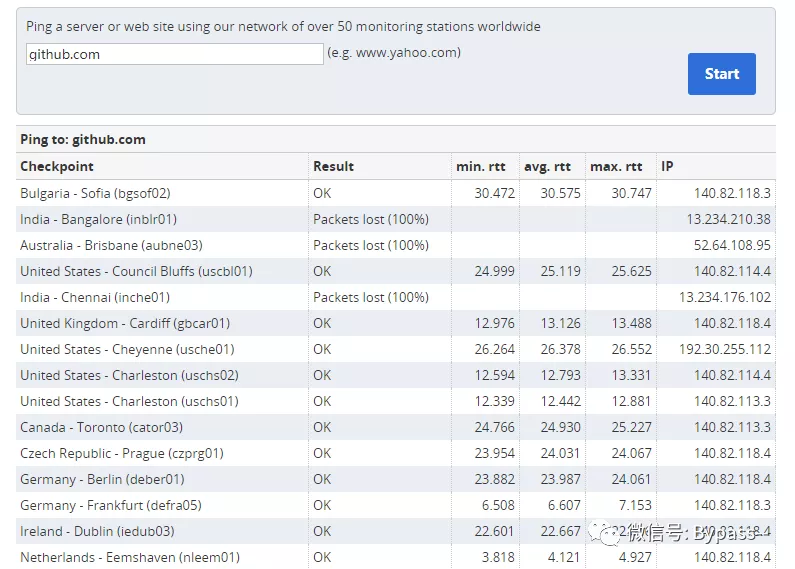
Task: Select the Australia - Brisbane (aubne03) checkpoint
Action: [x=111, y=245]
